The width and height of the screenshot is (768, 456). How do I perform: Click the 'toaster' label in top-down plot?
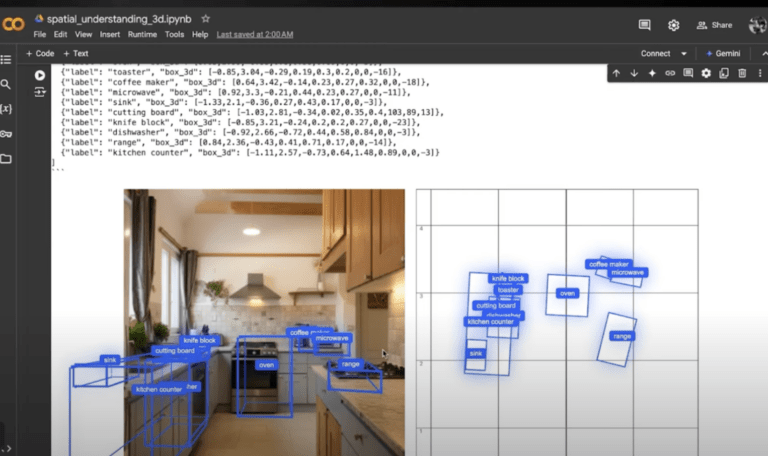(508, 290)
